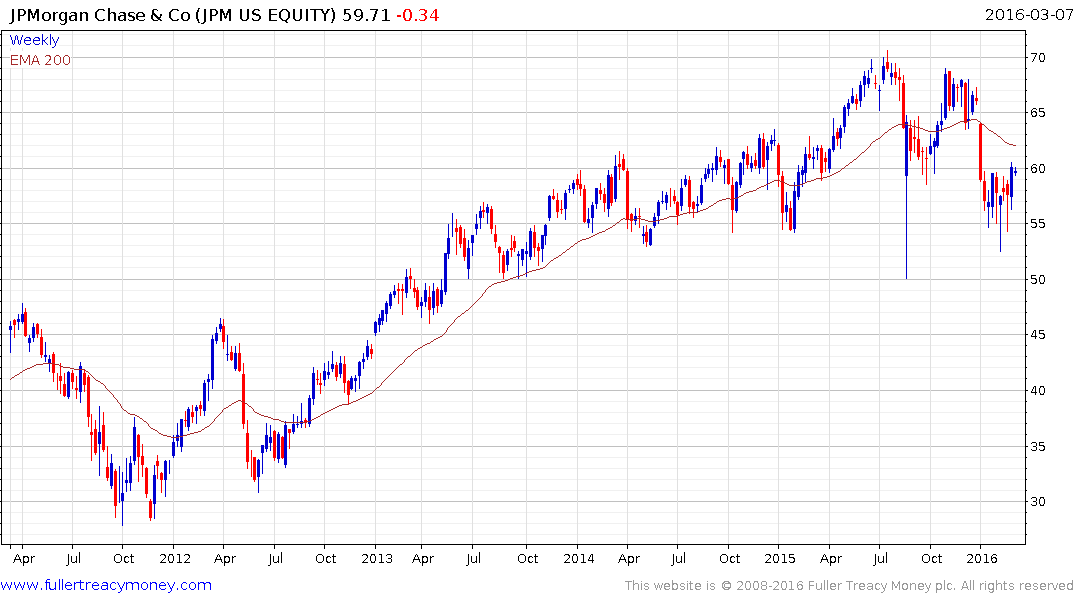Click the price value 59.71
Viewport: 1075px width, 600px height.
(366, 15)
